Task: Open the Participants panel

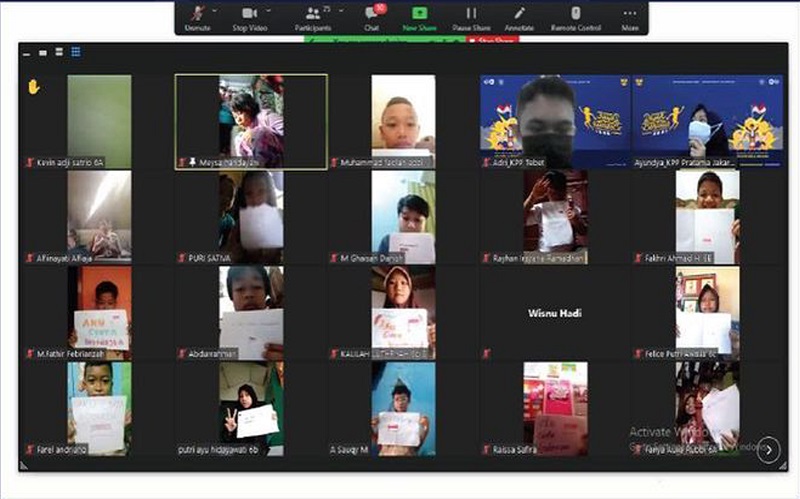Action: [313, 13]
